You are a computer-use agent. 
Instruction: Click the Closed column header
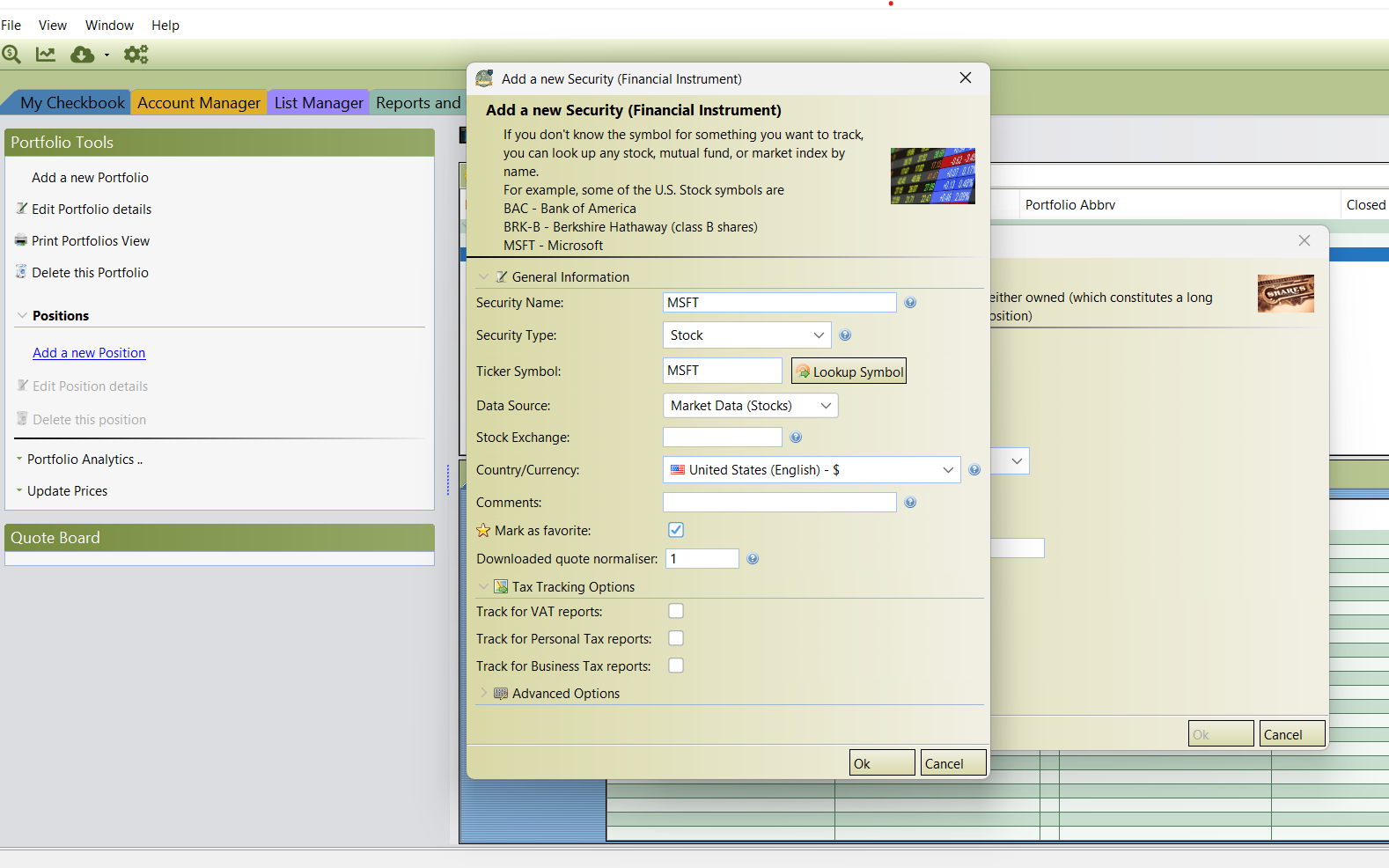pos(1365,205)
